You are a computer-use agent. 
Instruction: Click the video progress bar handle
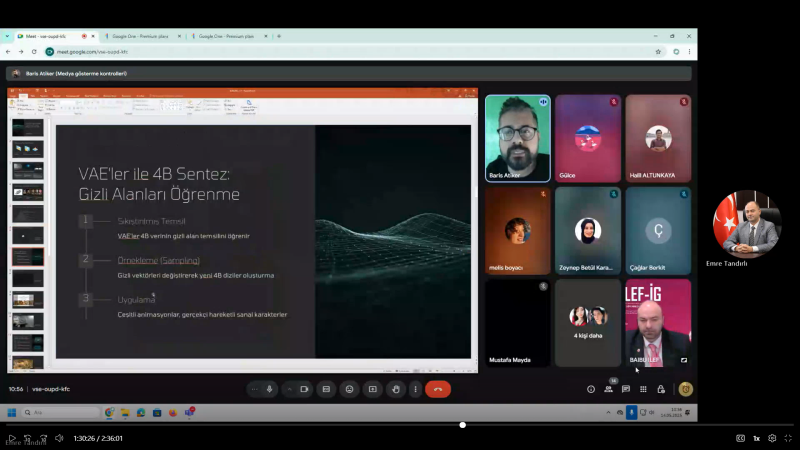[462, 425]
